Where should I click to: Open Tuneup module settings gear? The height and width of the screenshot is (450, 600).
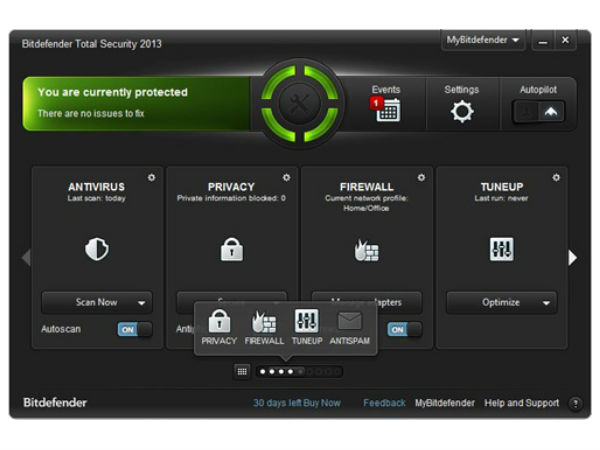coord(556,178)
